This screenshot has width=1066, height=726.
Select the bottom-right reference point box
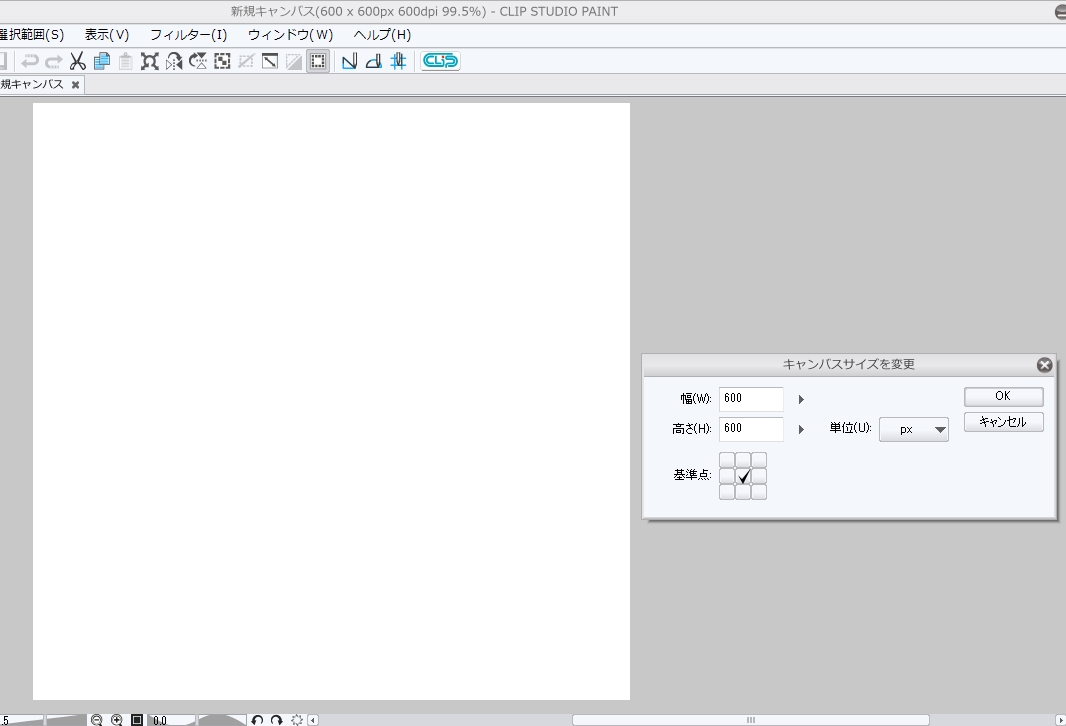tap(759, 492)
